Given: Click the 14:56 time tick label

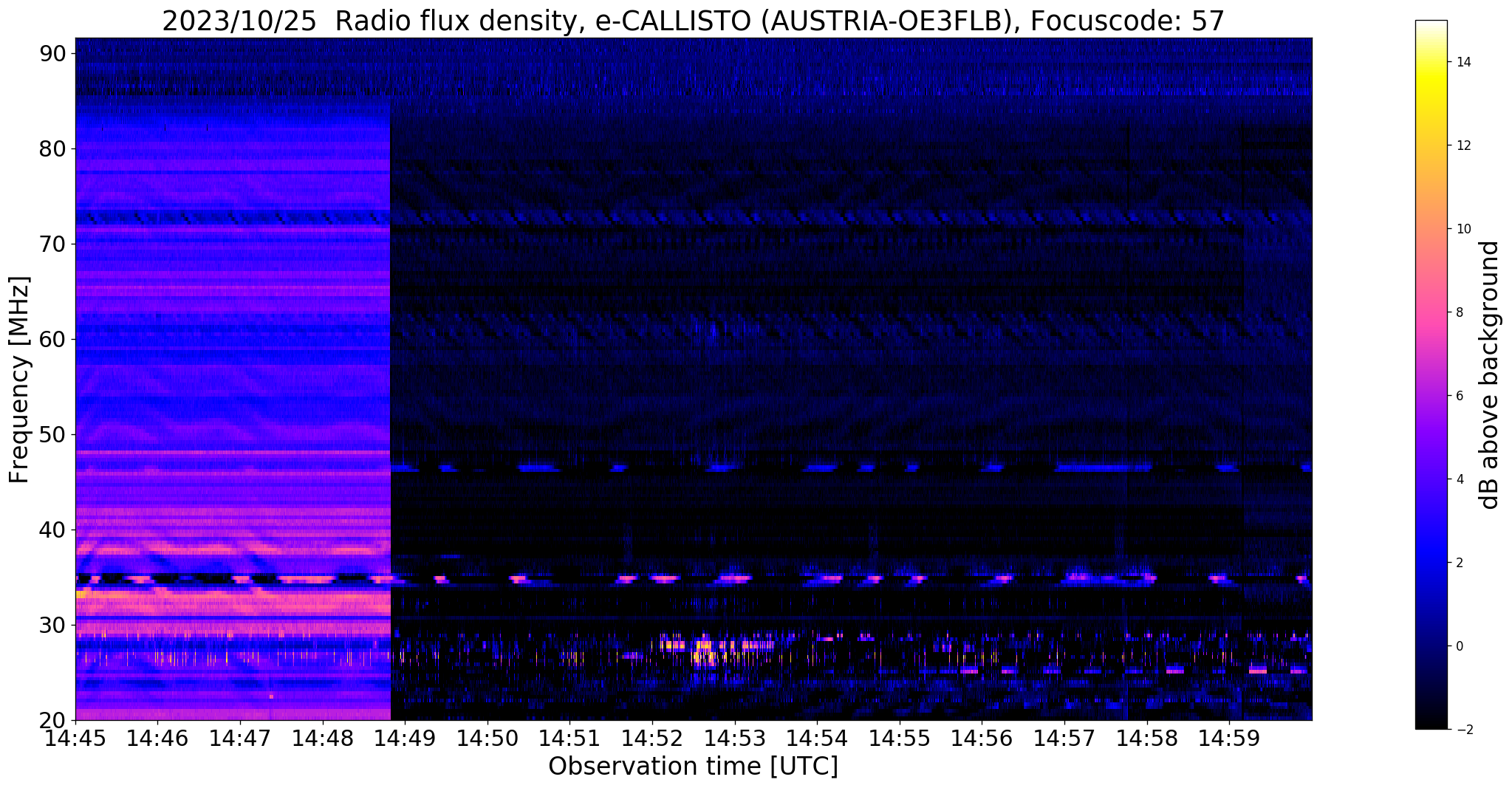Looking at the screenshot, I should coord(982,738).
